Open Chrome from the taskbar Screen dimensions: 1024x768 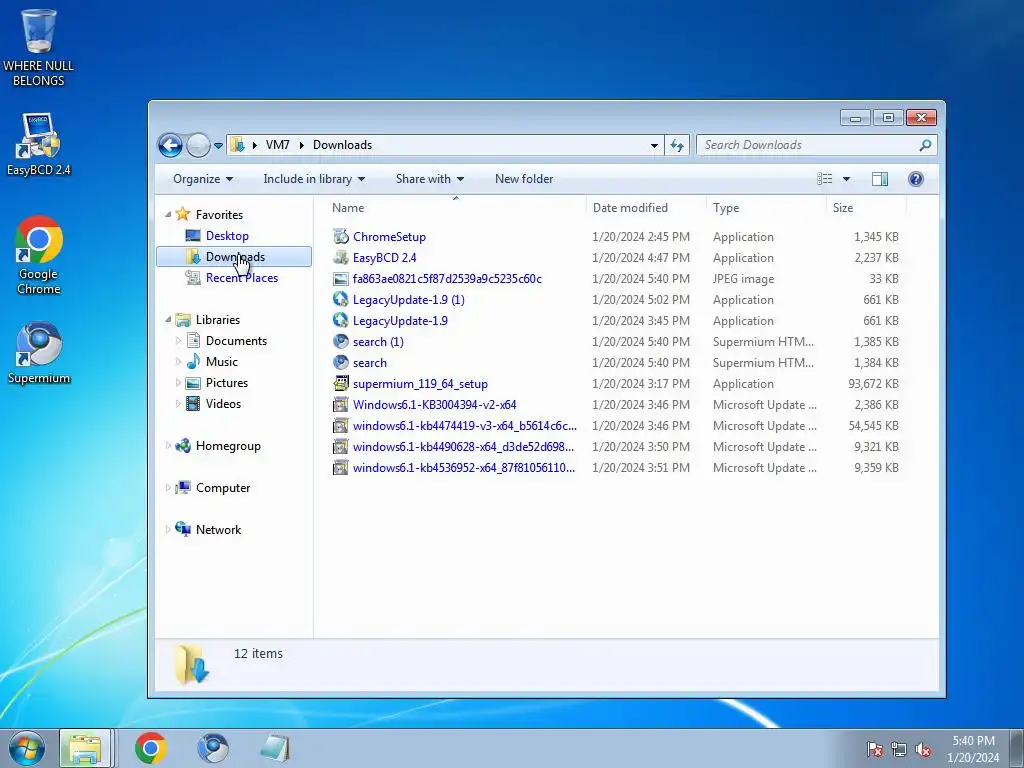pyautogui.click(x=151, y=748)
